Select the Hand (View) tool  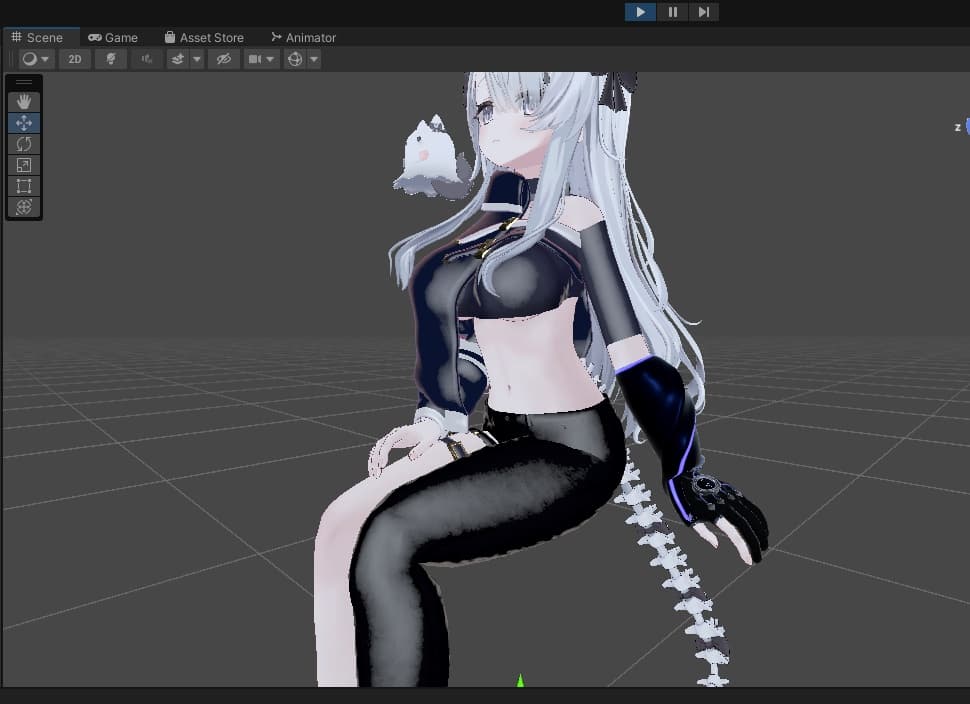tap(24, 101)
